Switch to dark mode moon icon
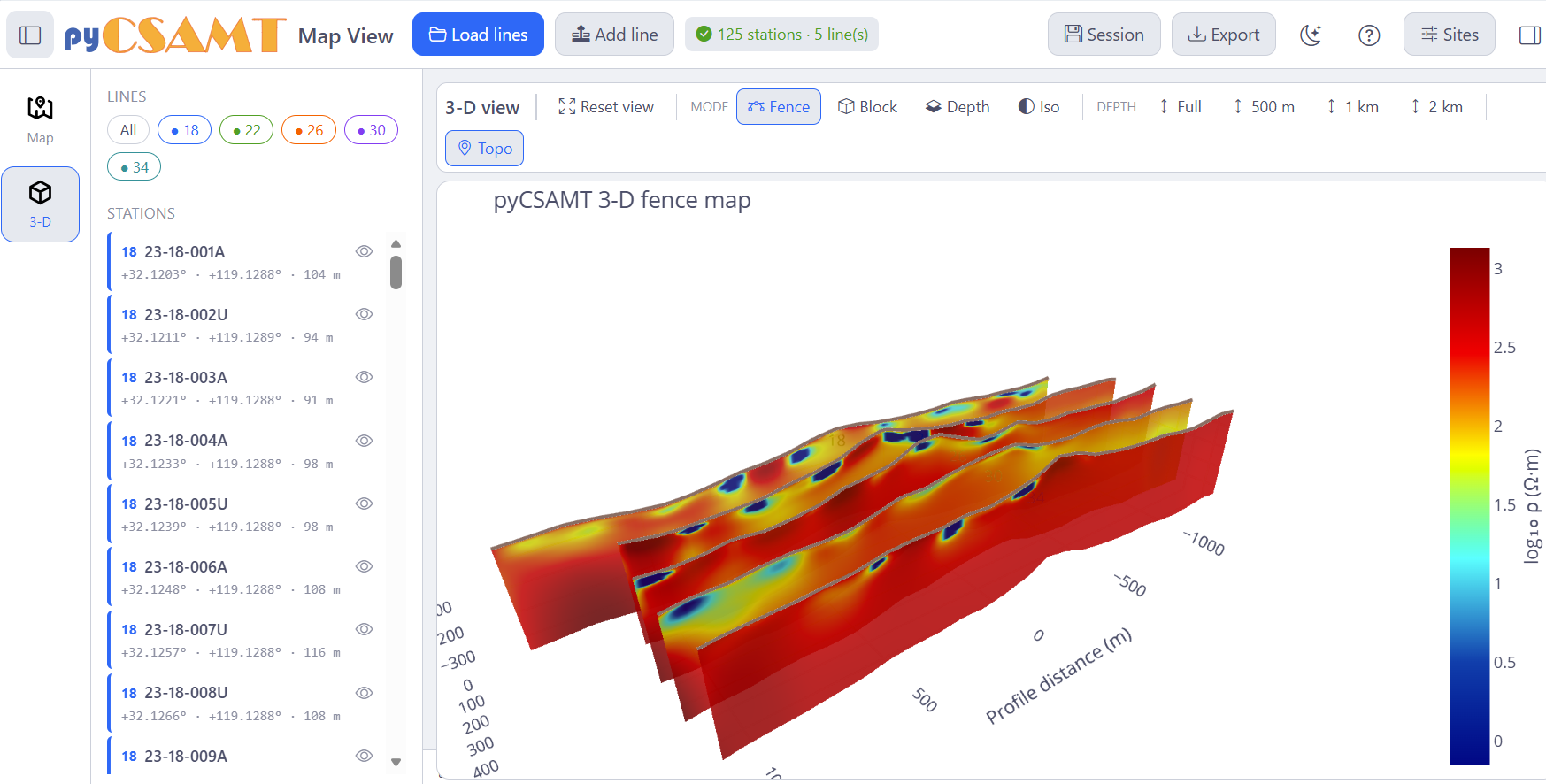The height and width of the screenshot is (784, 1546). click(1311, 35)
